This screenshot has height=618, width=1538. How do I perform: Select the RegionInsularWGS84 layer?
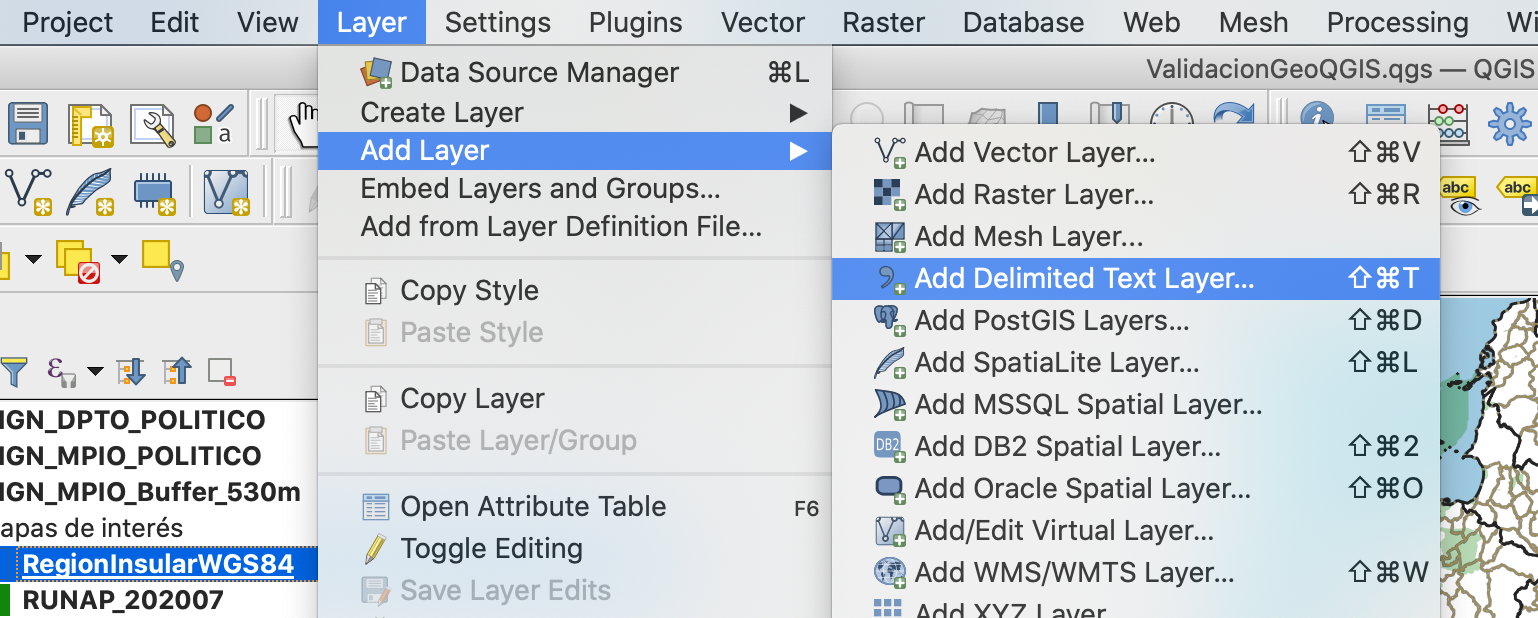pos(158,564)
